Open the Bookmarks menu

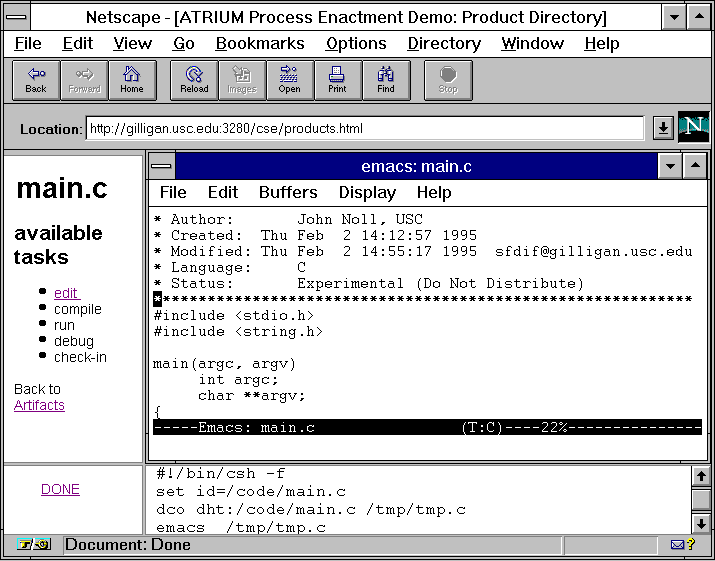tap(260, 43)
